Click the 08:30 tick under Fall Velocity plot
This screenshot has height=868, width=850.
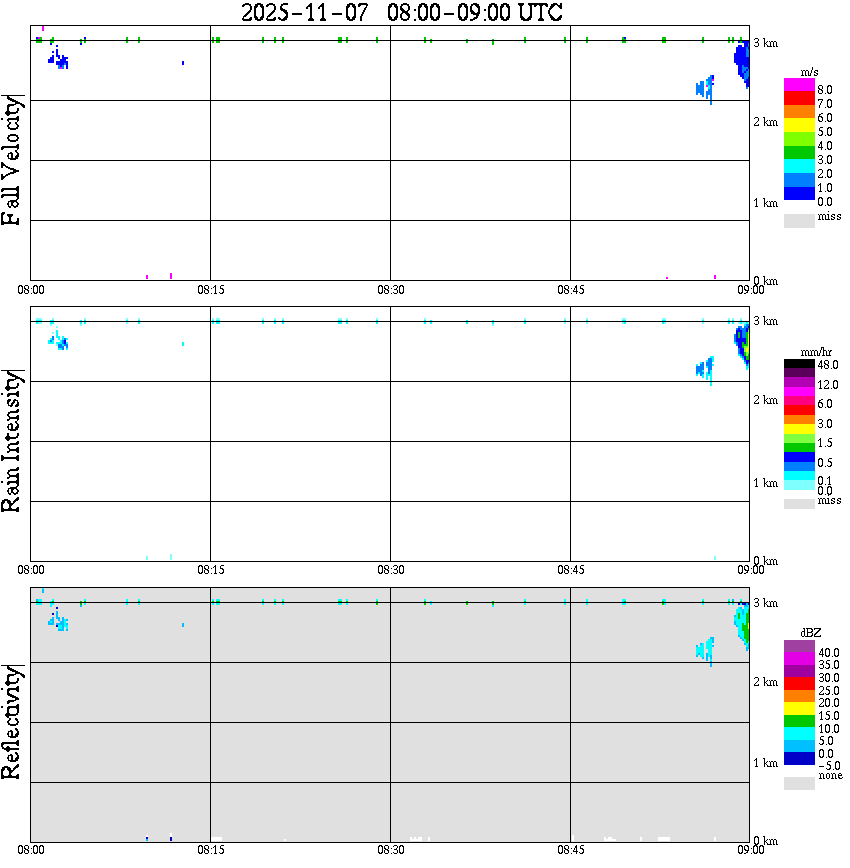[x=391, y=290]
